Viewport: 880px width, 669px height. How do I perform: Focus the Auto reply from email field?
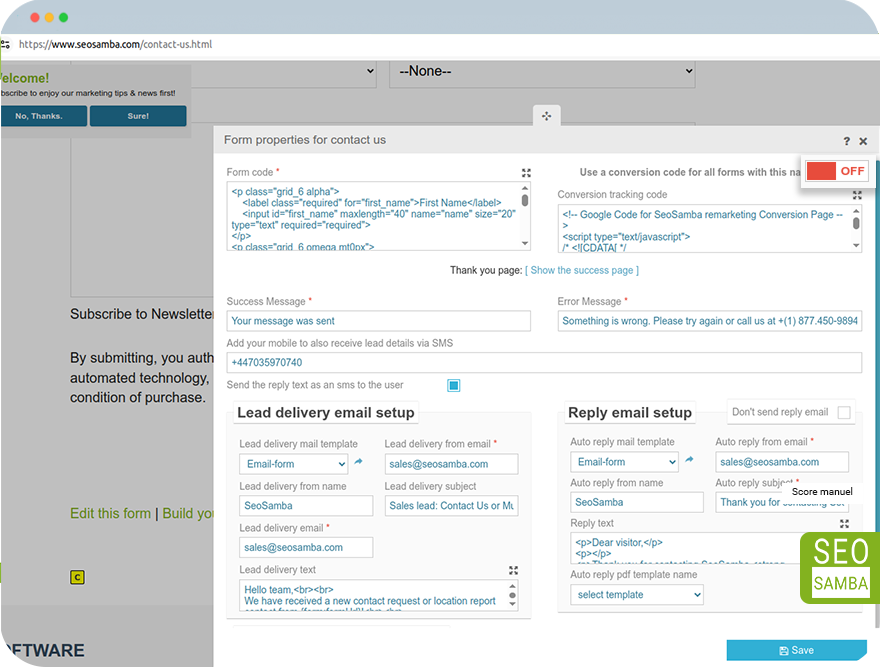782,462
